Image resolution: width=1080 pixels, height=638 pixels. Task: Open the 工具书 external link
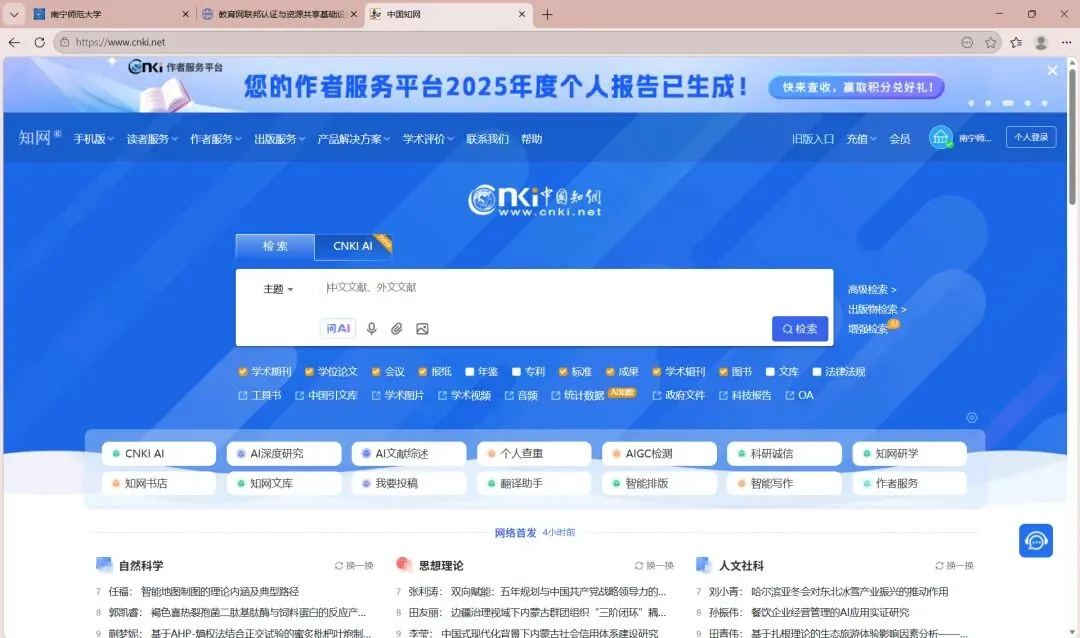[x=260, y=395]
